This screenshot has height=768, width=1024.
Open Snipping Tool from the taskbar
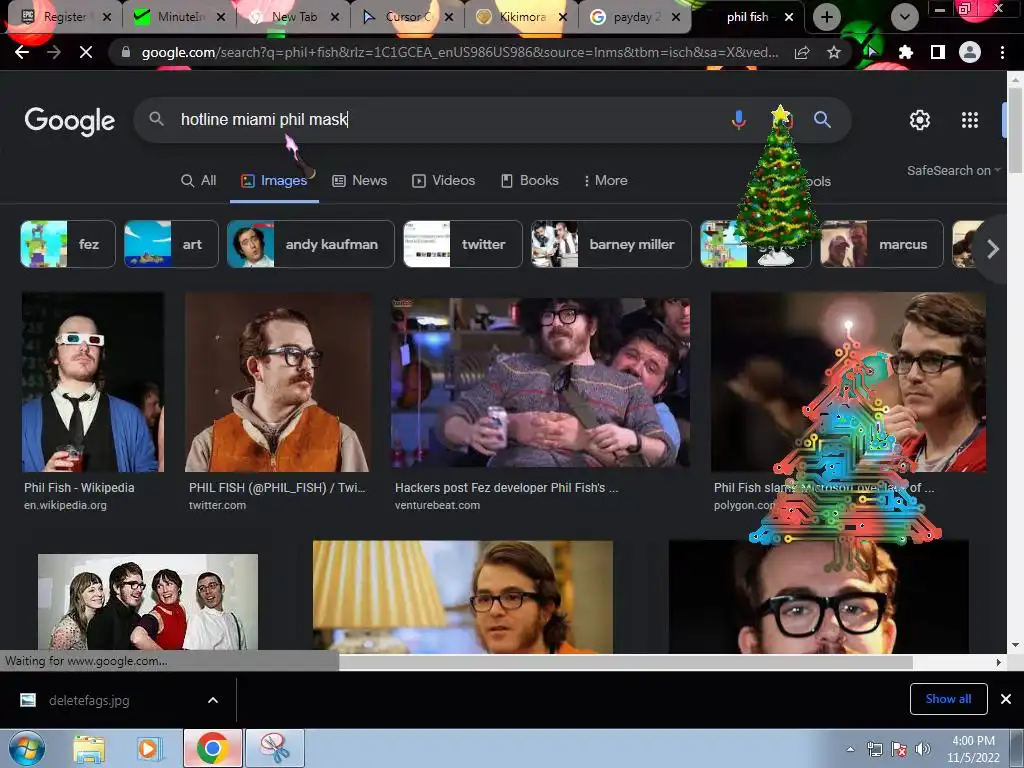(x=275, y=748)
